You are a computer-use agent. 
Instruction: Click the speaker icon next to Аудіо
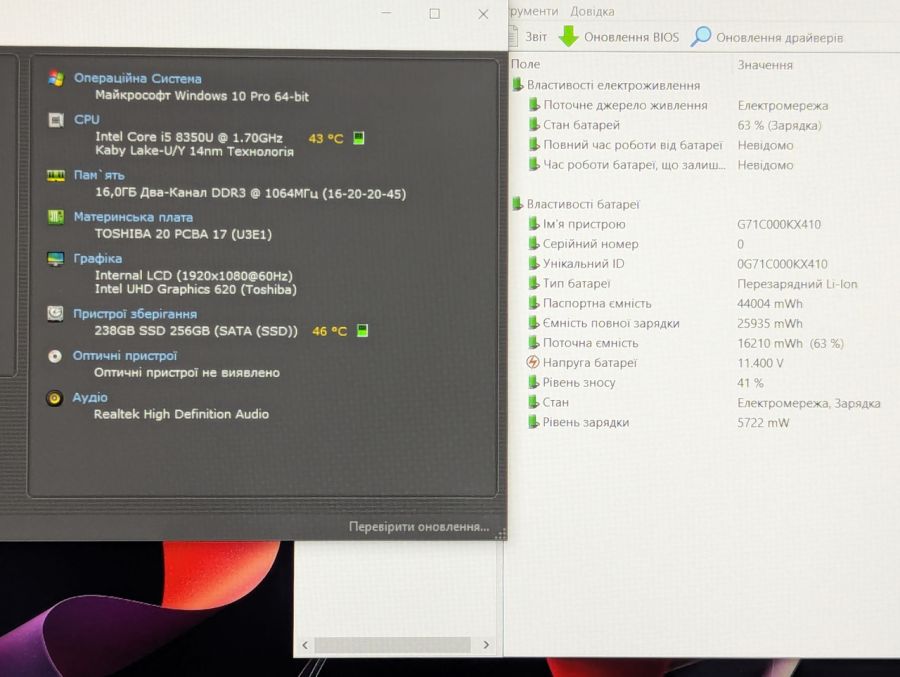click(x=55, y=398)
